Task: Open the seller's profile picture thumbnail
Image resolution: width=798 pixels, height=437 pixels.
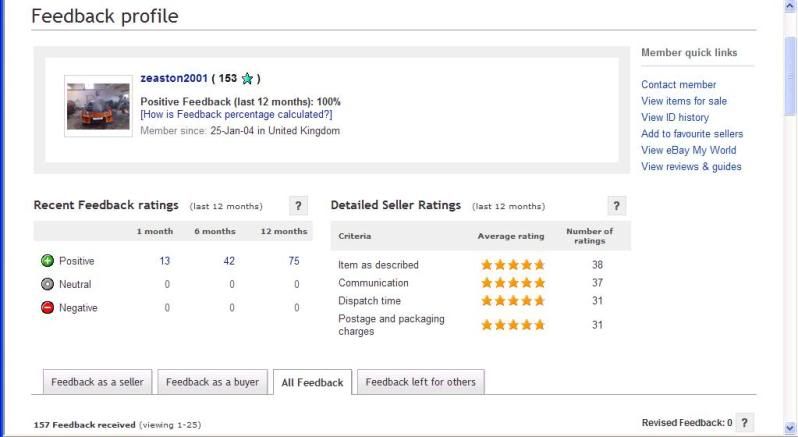Action: pos(98,105)
